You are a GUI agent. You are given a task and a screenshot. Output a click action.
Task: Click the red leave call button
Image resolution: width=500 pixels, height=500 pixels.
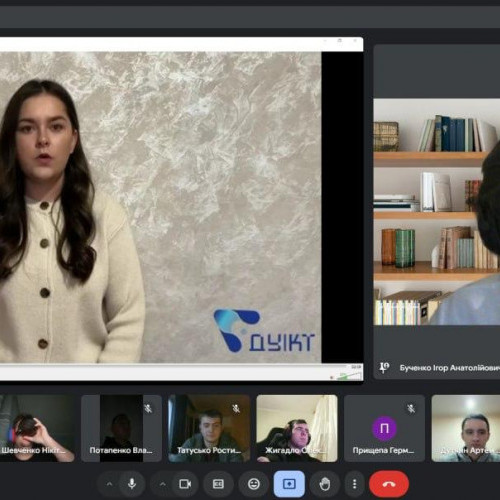(x=389, y=484)
